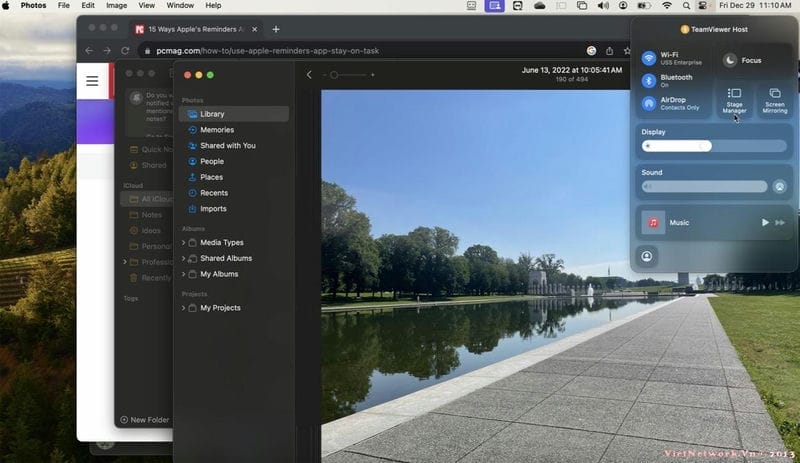
Task: Toggle Bluetooth on or off
Action: [649, 80]
